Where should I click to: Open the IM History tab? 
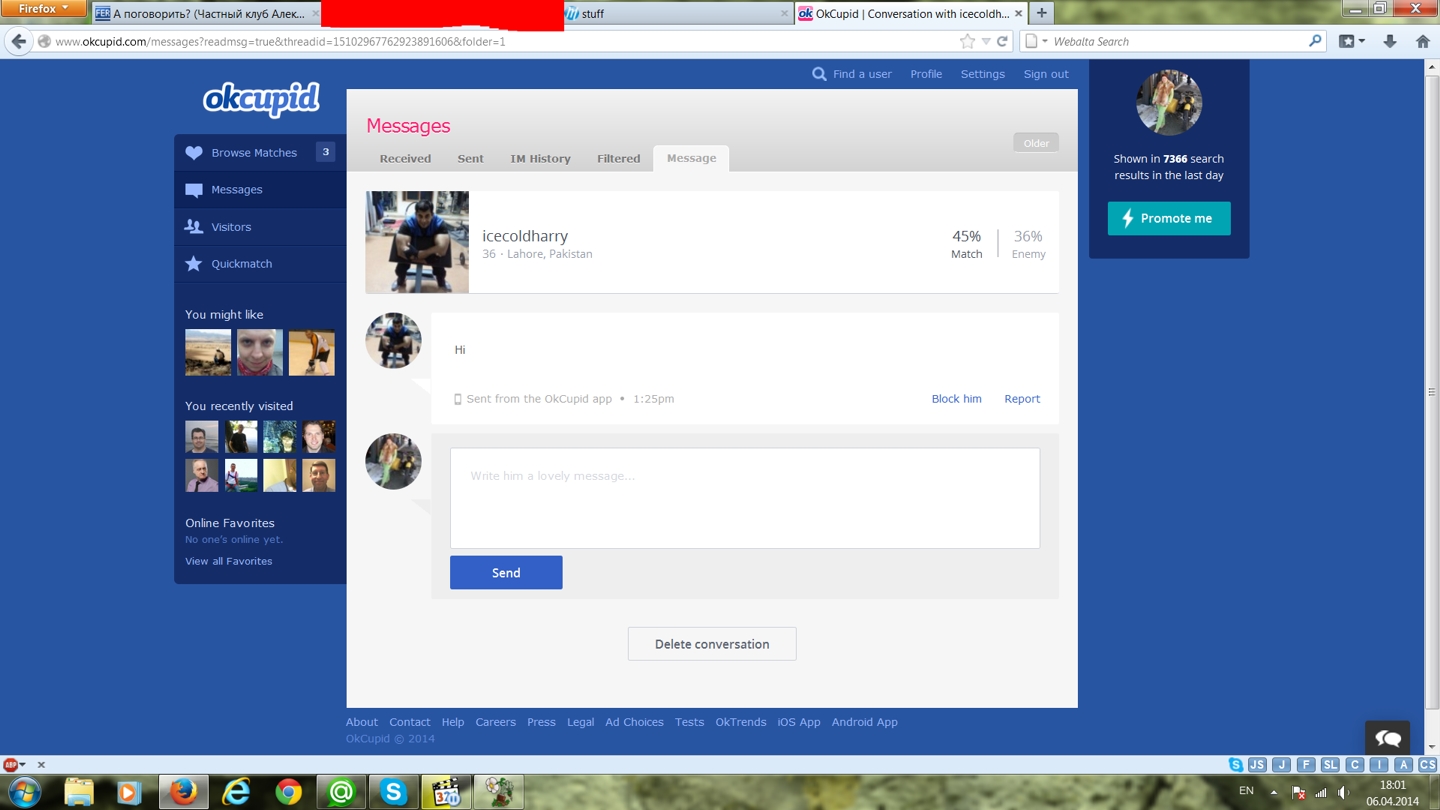(x=540, y=158)
